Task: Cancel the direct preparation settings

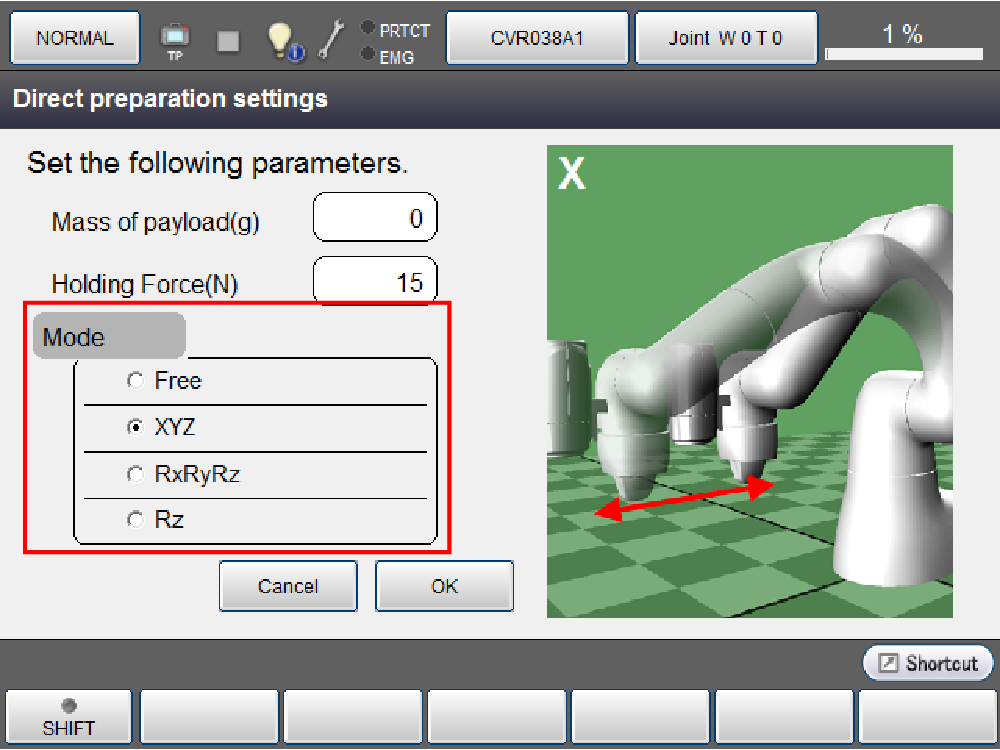Action: [288, 586]
